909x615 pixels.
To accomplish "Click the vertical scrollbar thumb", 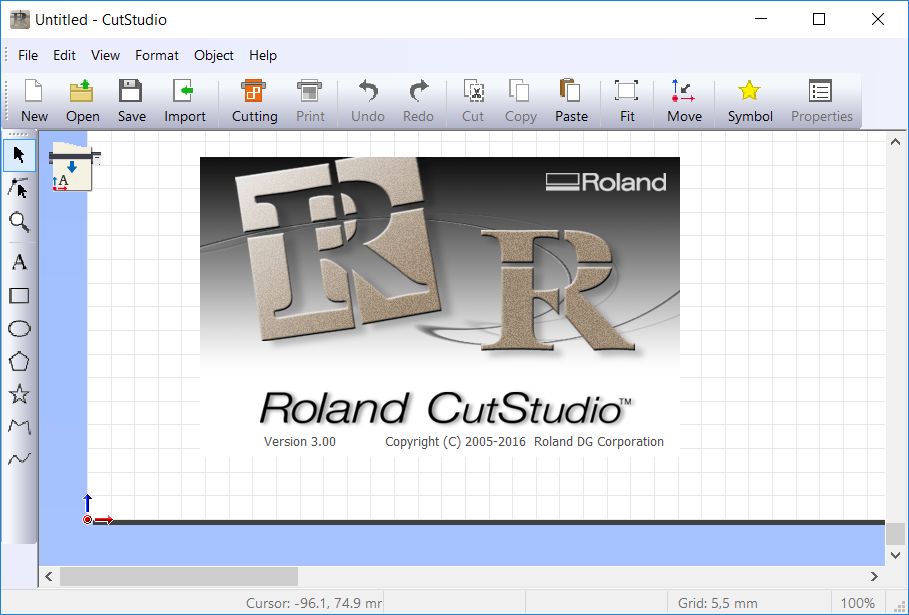I will tap(895, 534).
